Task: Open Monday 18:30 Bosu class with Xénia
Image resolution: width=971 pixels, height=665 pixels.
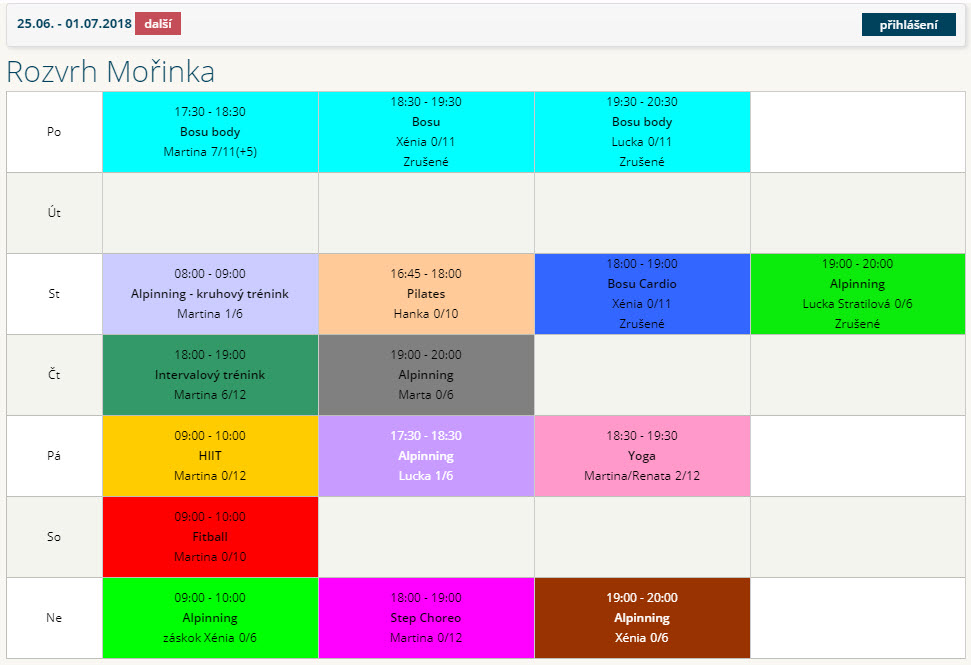Action: 426,132
